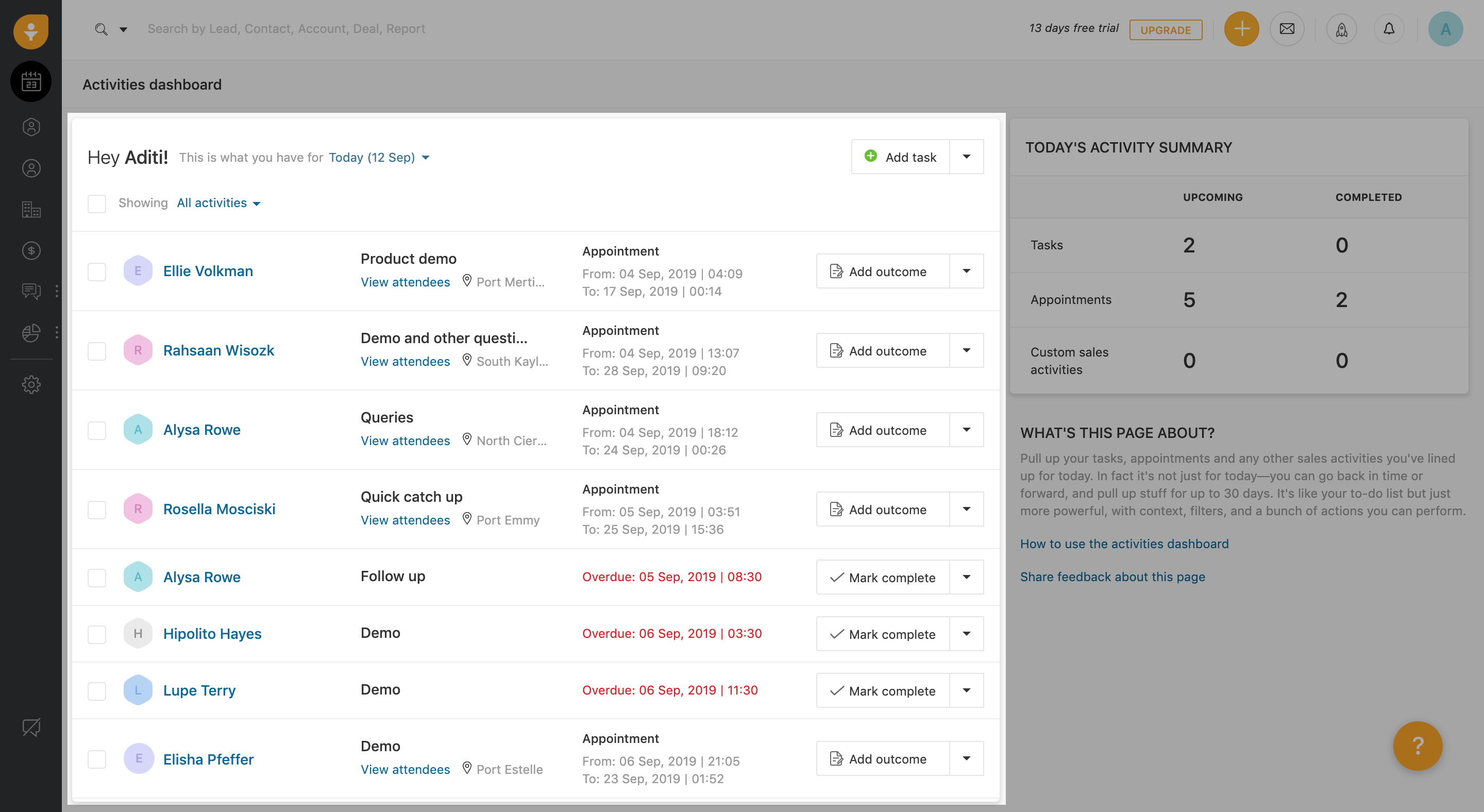The height and width of the screenshot is (812, 1484).
Task: Click the UPGRADE button
Action: (1165, 30)
